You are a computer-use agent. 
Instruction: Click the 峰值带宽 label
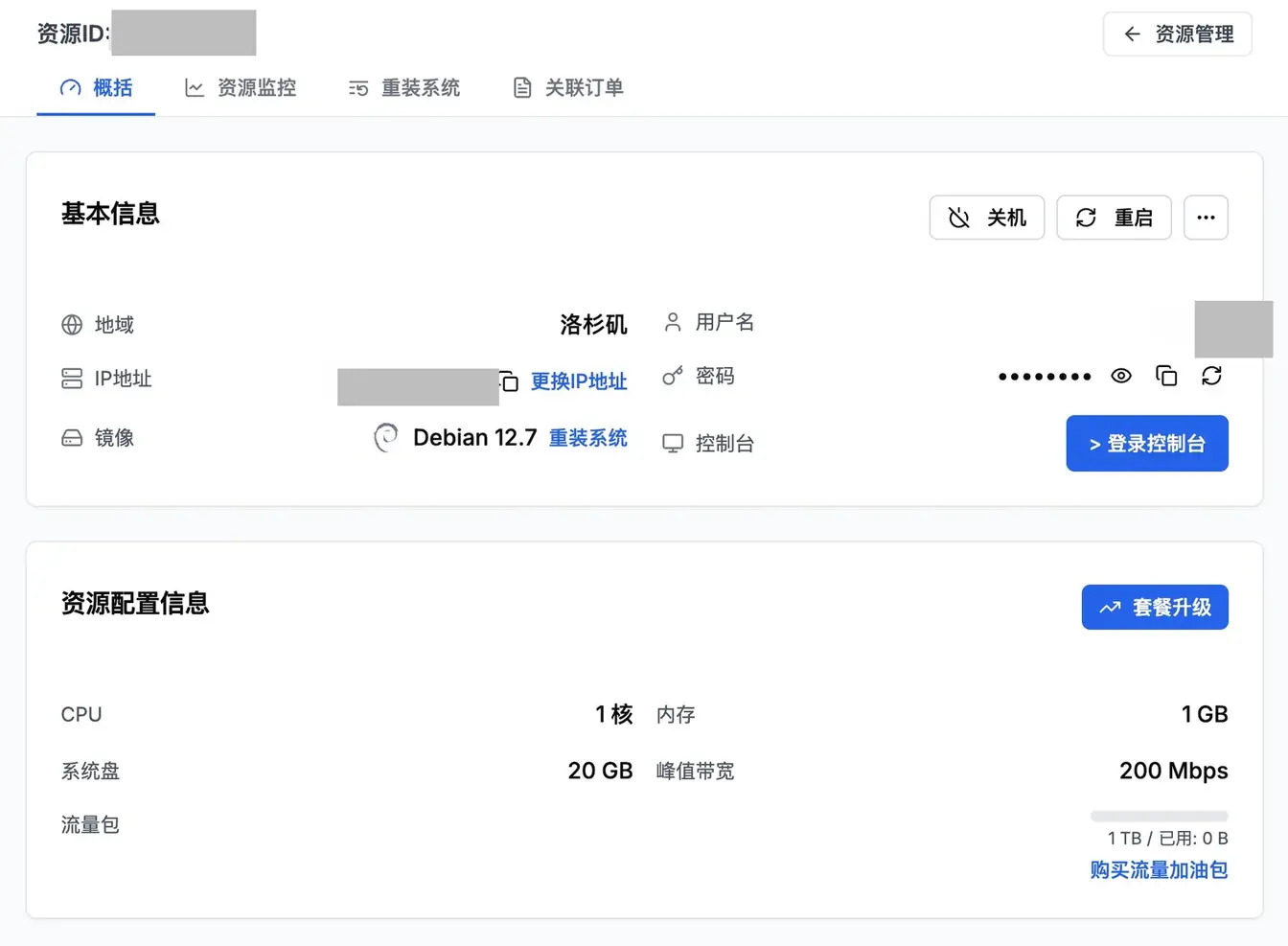[695, 772]
